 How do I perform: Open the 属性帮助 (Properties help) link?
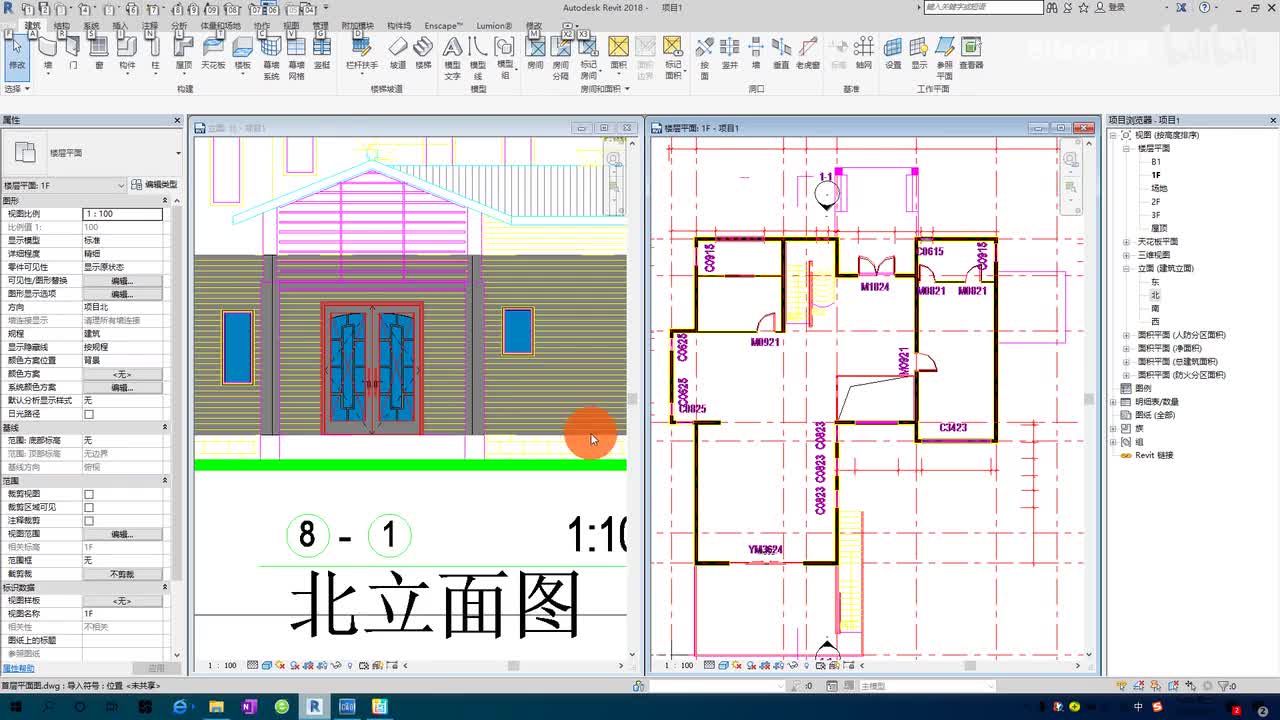[18, 668]
